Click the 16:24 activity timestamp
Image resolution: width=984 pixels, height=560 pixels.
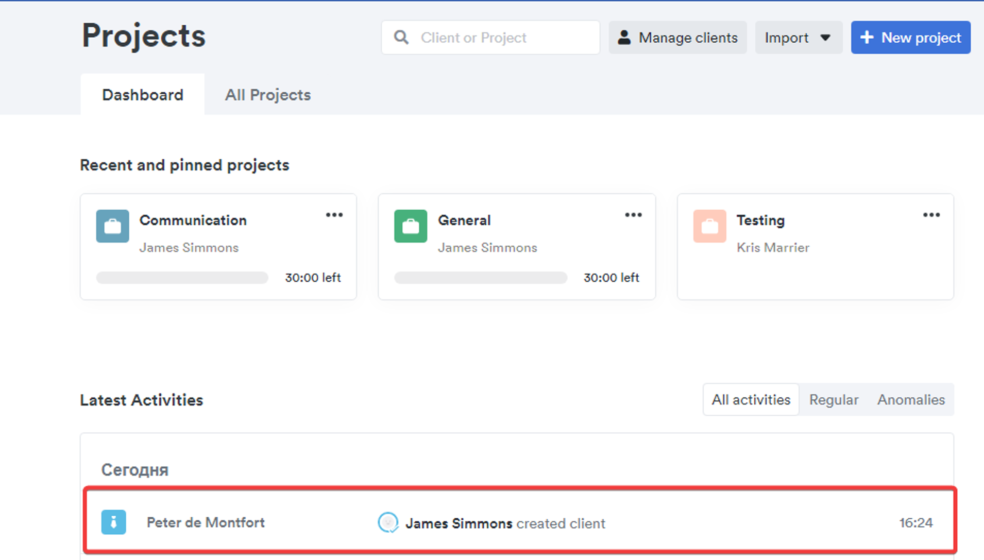[x=916, y=523]
